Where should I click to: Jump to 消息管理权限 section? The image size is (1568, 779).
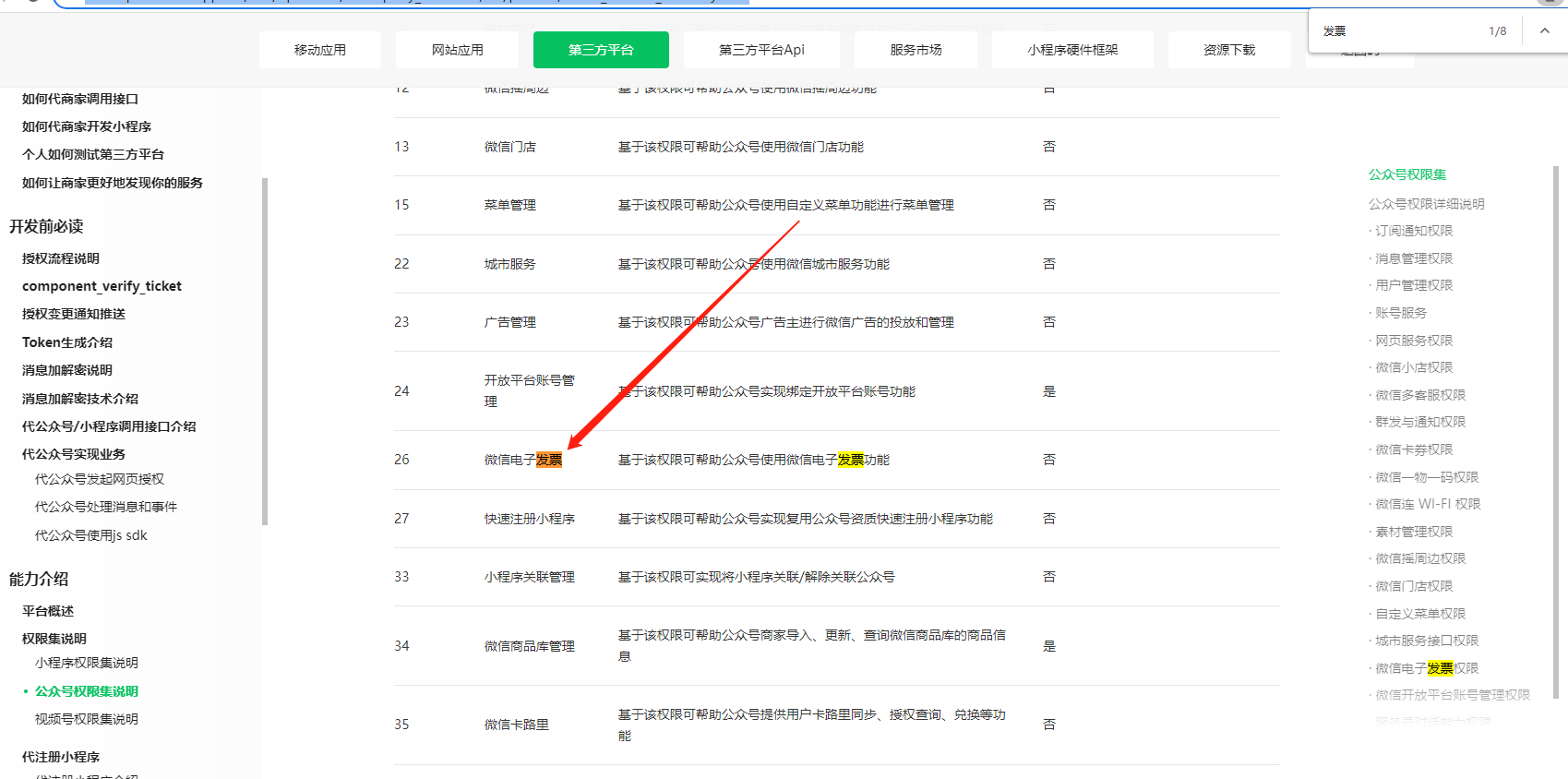coord(1414,258)
